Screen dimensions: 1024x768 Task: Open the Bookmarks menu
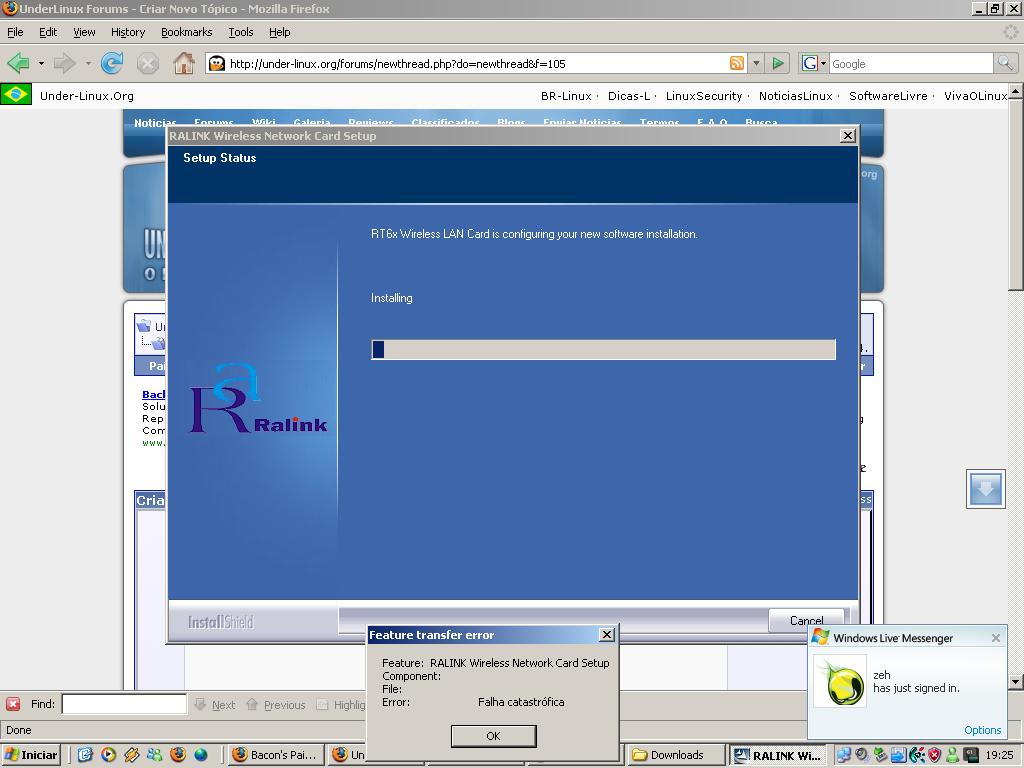pyautogui.click(x=186, y=32)
